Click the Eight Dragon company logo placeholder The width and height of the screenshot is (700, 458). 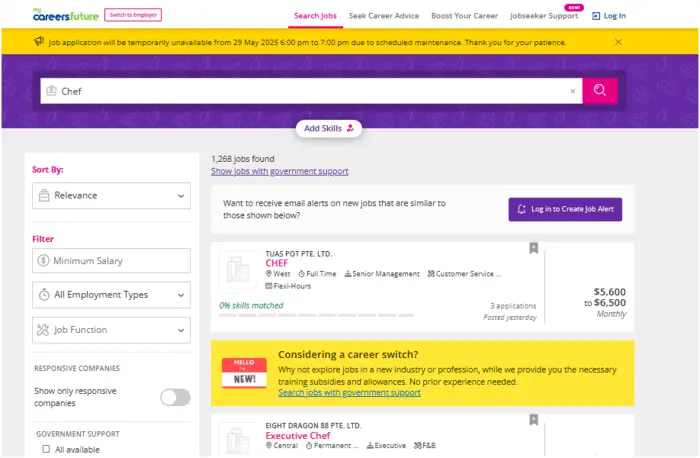pos(238,440)
